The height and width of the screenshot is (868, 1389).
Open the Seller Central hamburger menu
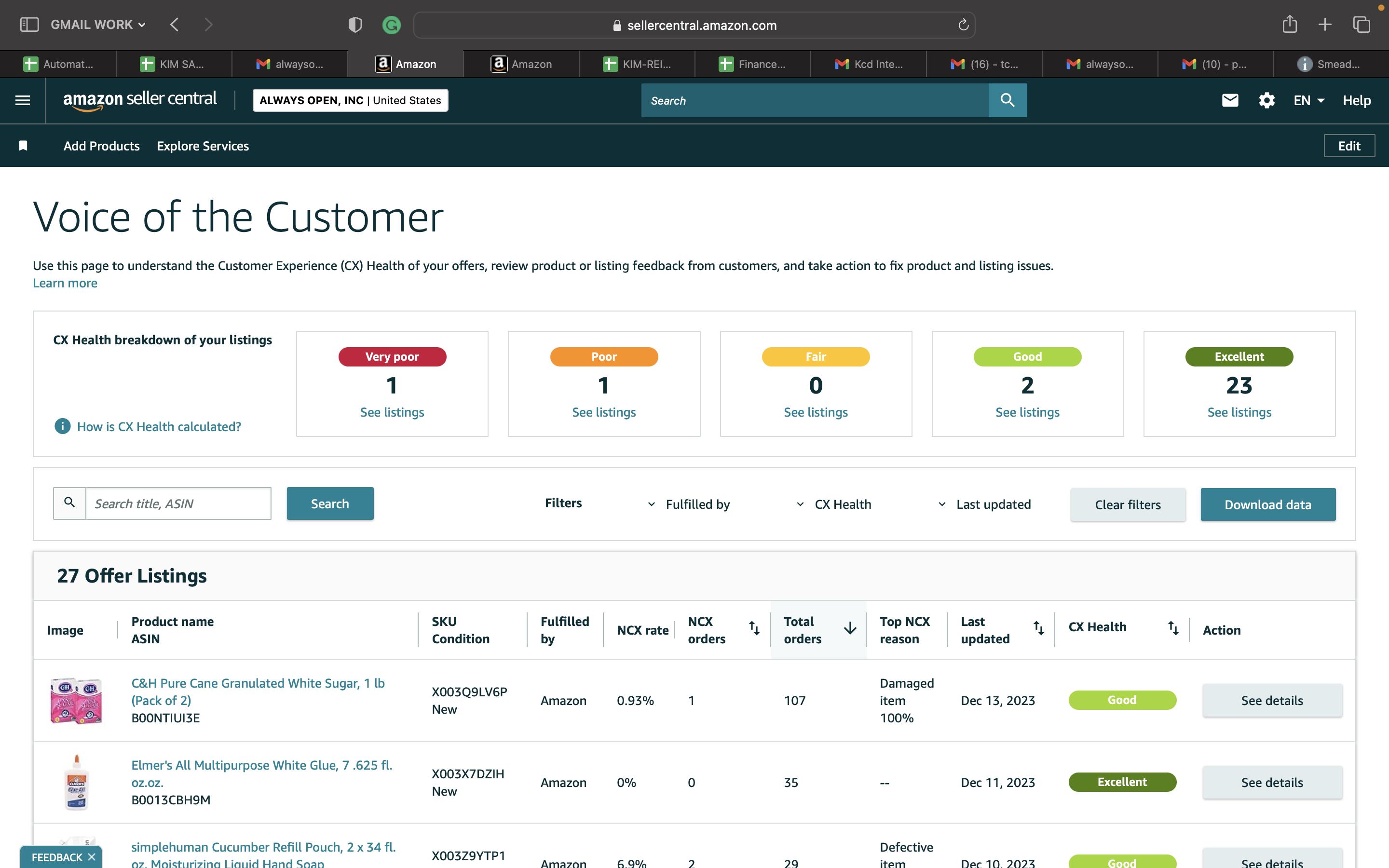tap(23, 100)
